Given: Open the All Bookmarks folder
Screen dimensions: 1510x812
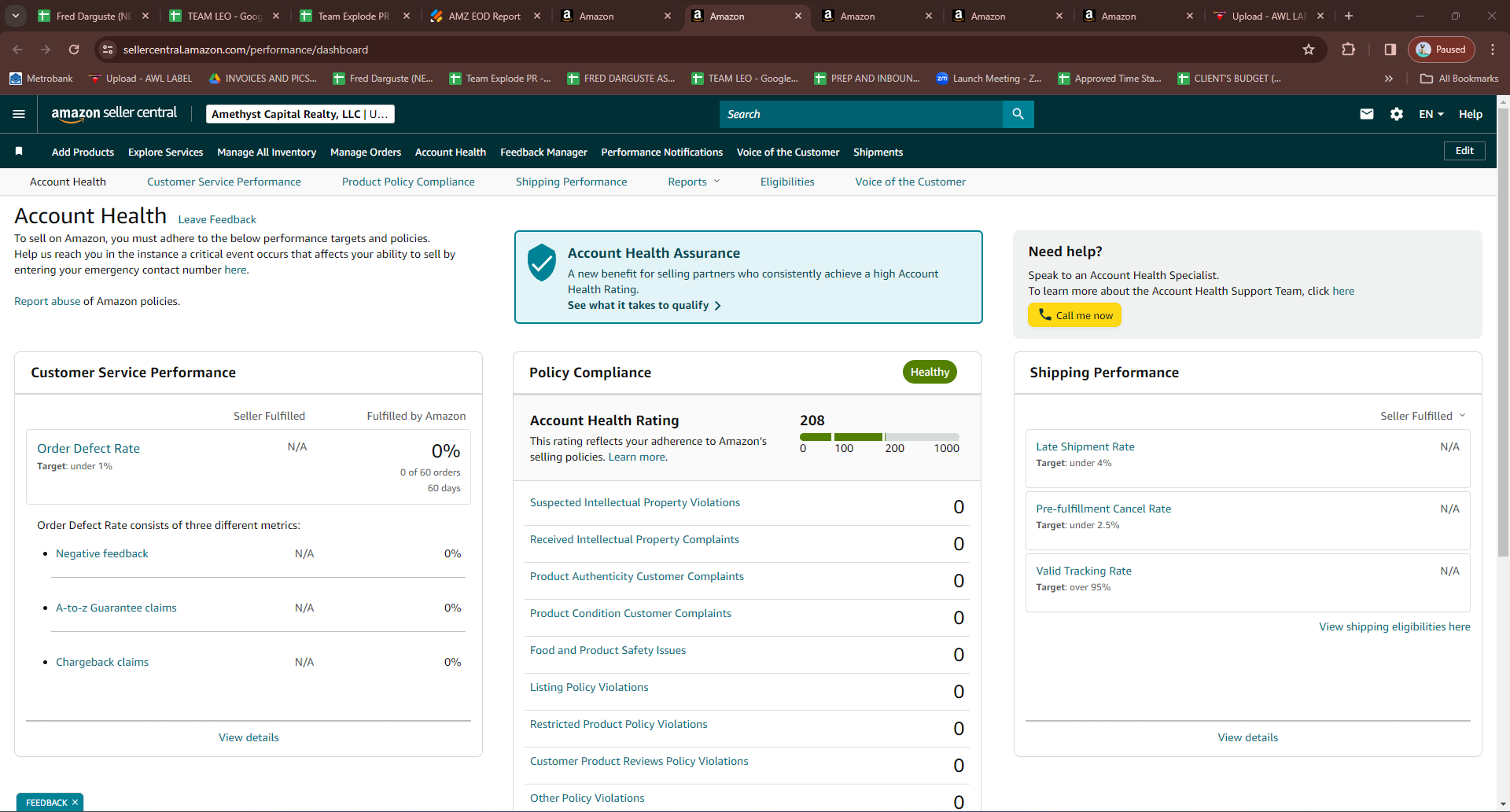Looking at the screenshot, I should pyautogui.click(x=1460, y=79).
